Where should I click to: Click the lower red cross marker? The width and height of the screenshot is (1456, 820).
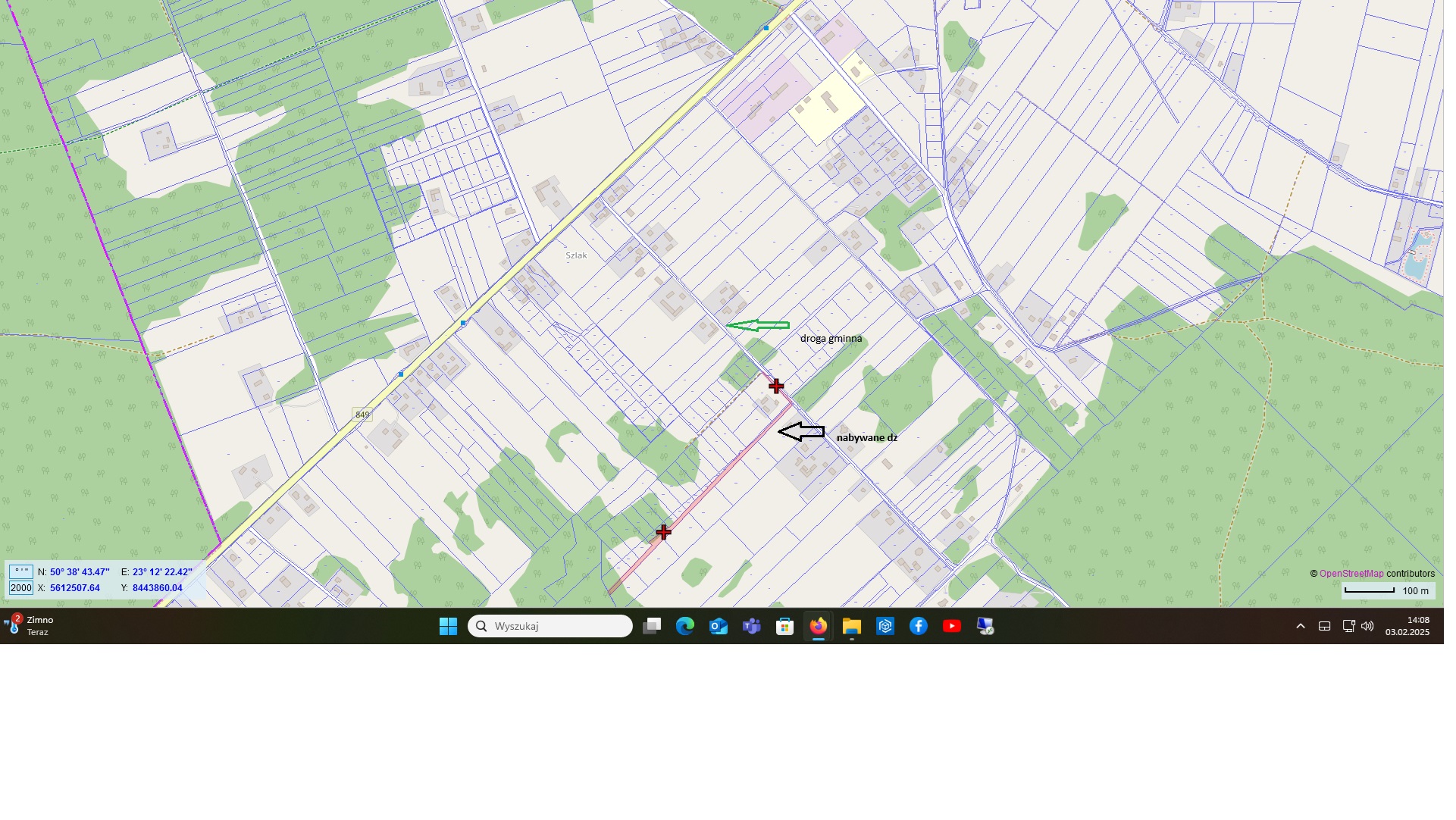point(664,533)
